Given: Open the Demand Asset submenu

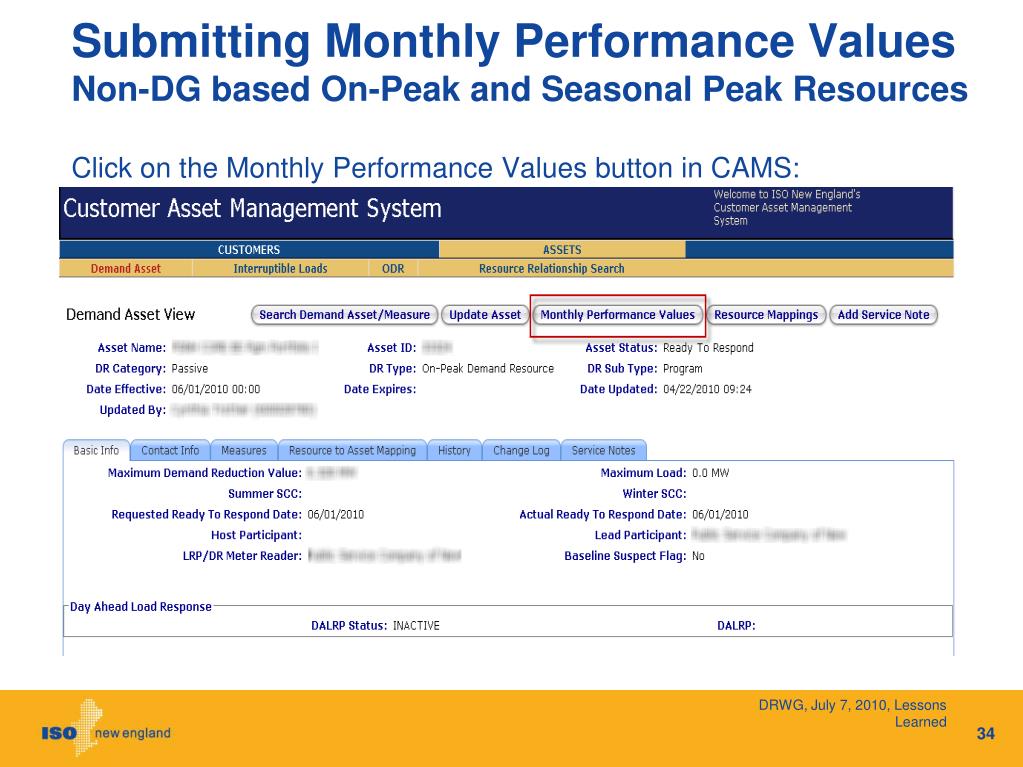Looking at the screenshot, I should pos(125,269).
